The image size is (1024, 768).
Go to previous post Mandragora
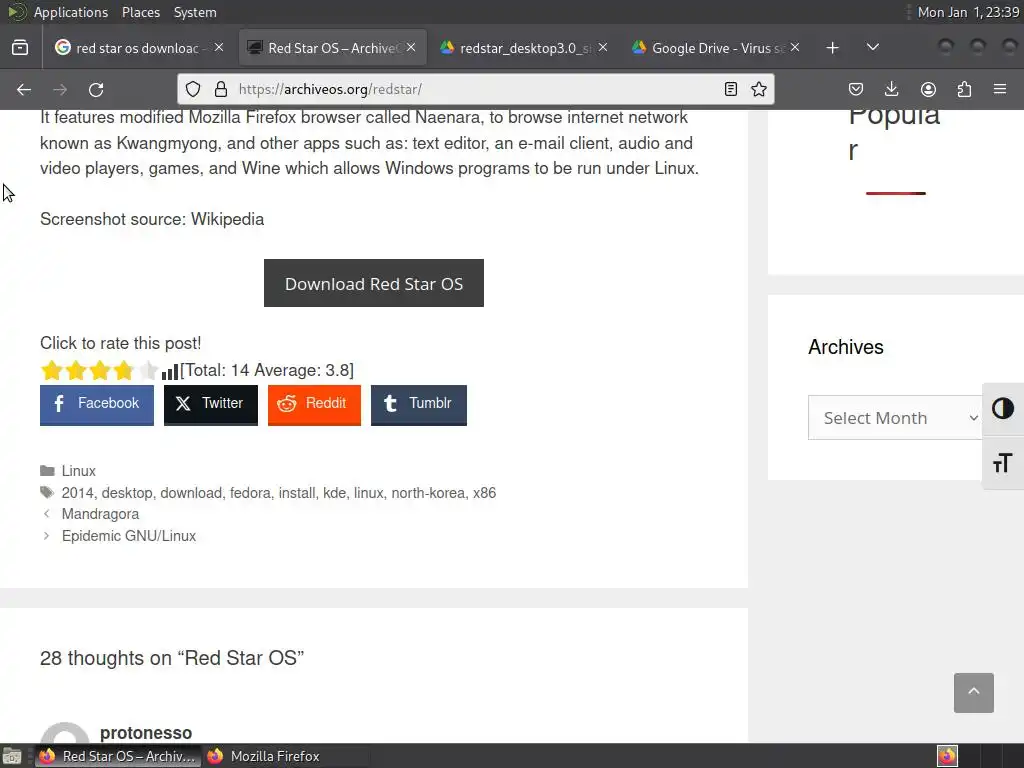tap(100, 514)
